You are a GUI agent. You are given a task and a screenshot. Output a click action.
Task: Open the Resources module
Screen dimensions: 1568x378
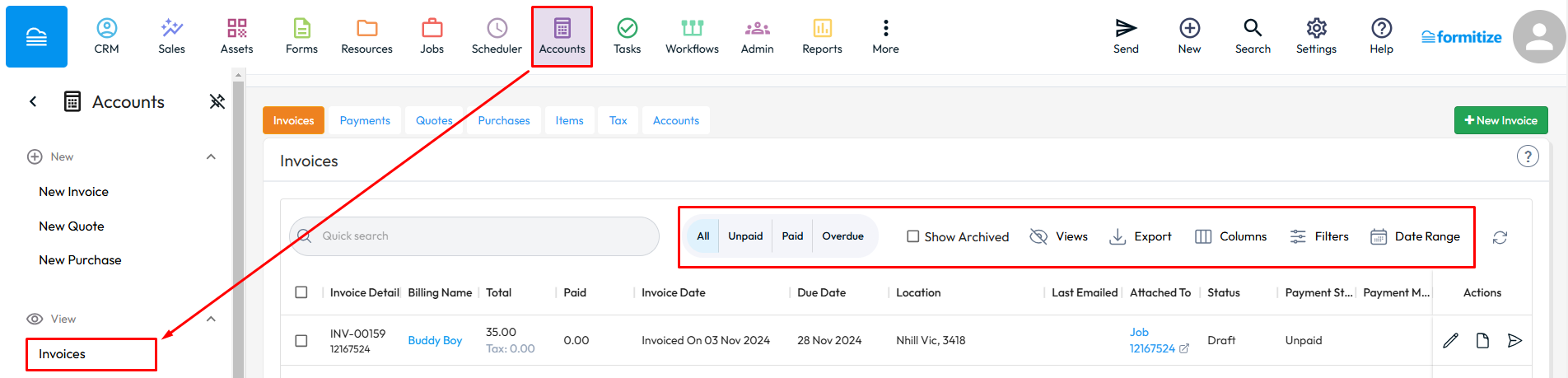(x=366, y=36)
